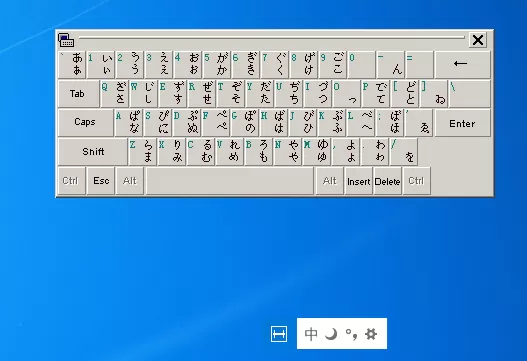Hit the semicolon key showing ほ
527x361 pixels.
point(389,122)
